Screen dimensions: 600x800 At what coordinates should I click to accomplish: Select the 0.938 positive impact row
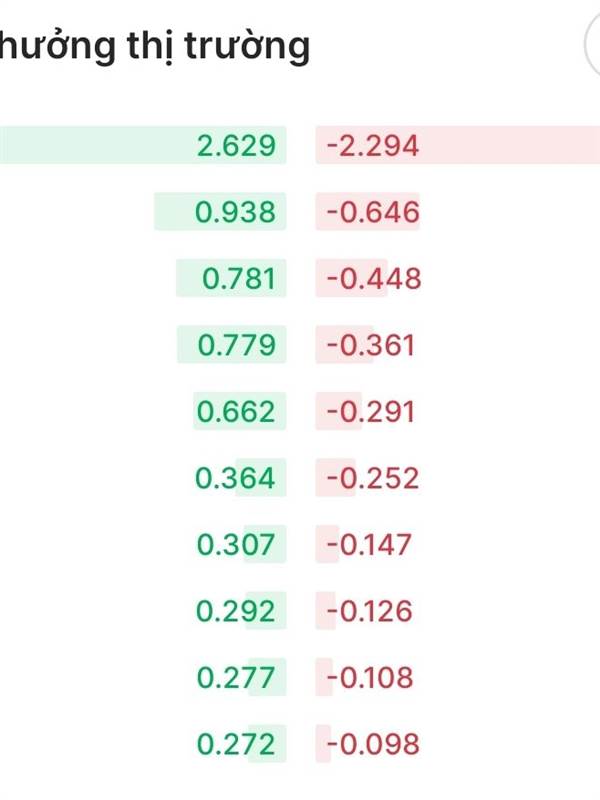coord(220,211)
